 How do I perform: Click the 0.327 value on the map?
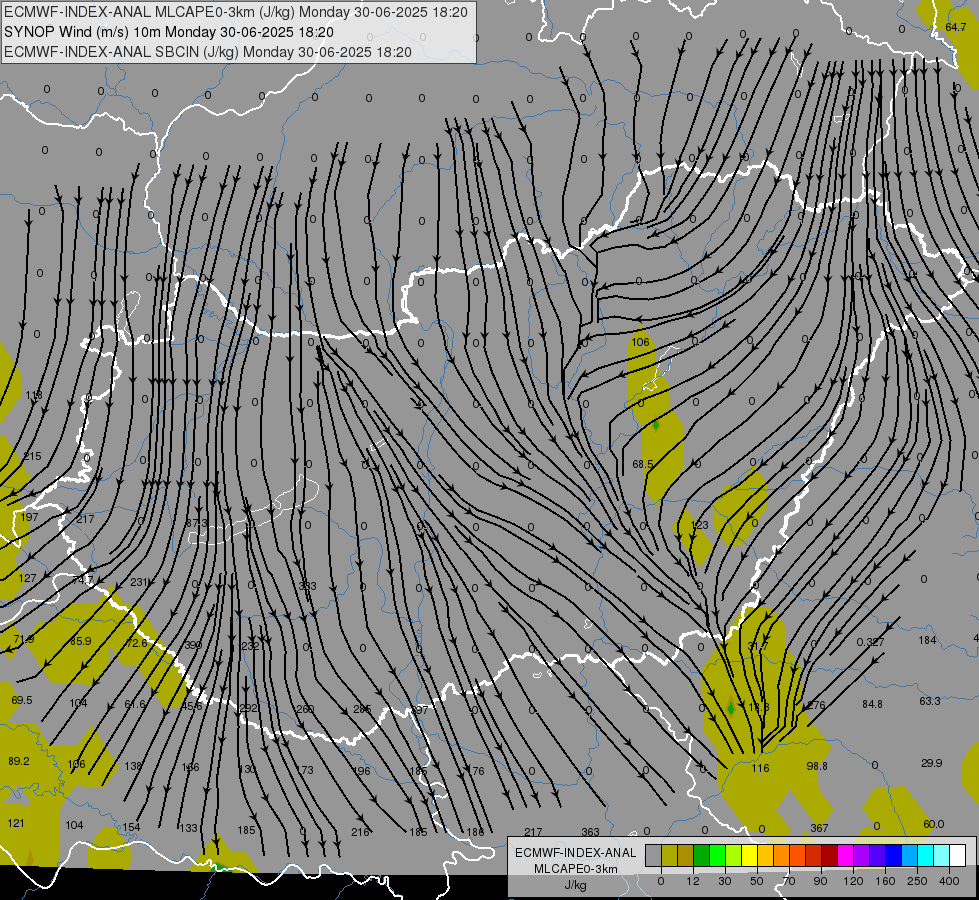coord(870,642)
